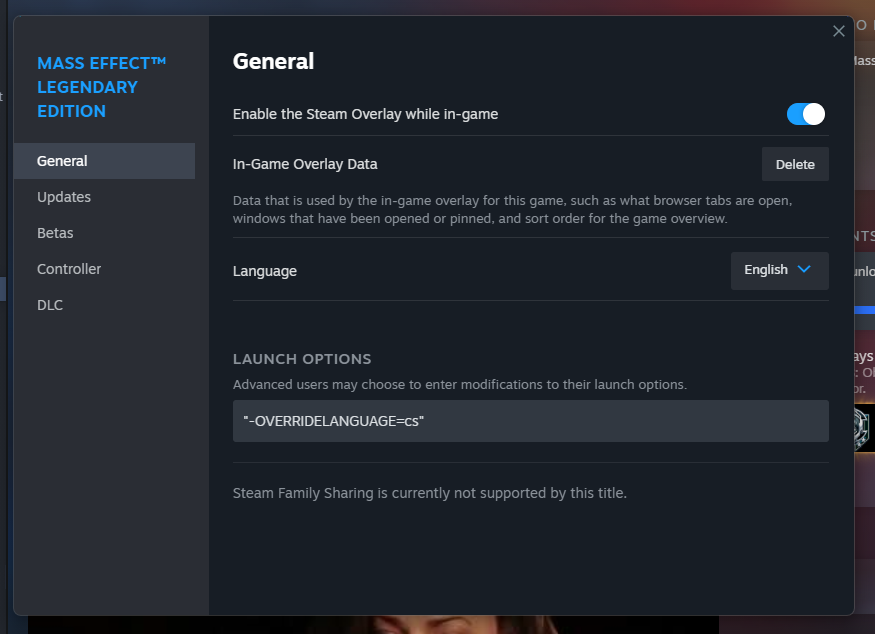Open the Controller settings tab

[104, 269]
